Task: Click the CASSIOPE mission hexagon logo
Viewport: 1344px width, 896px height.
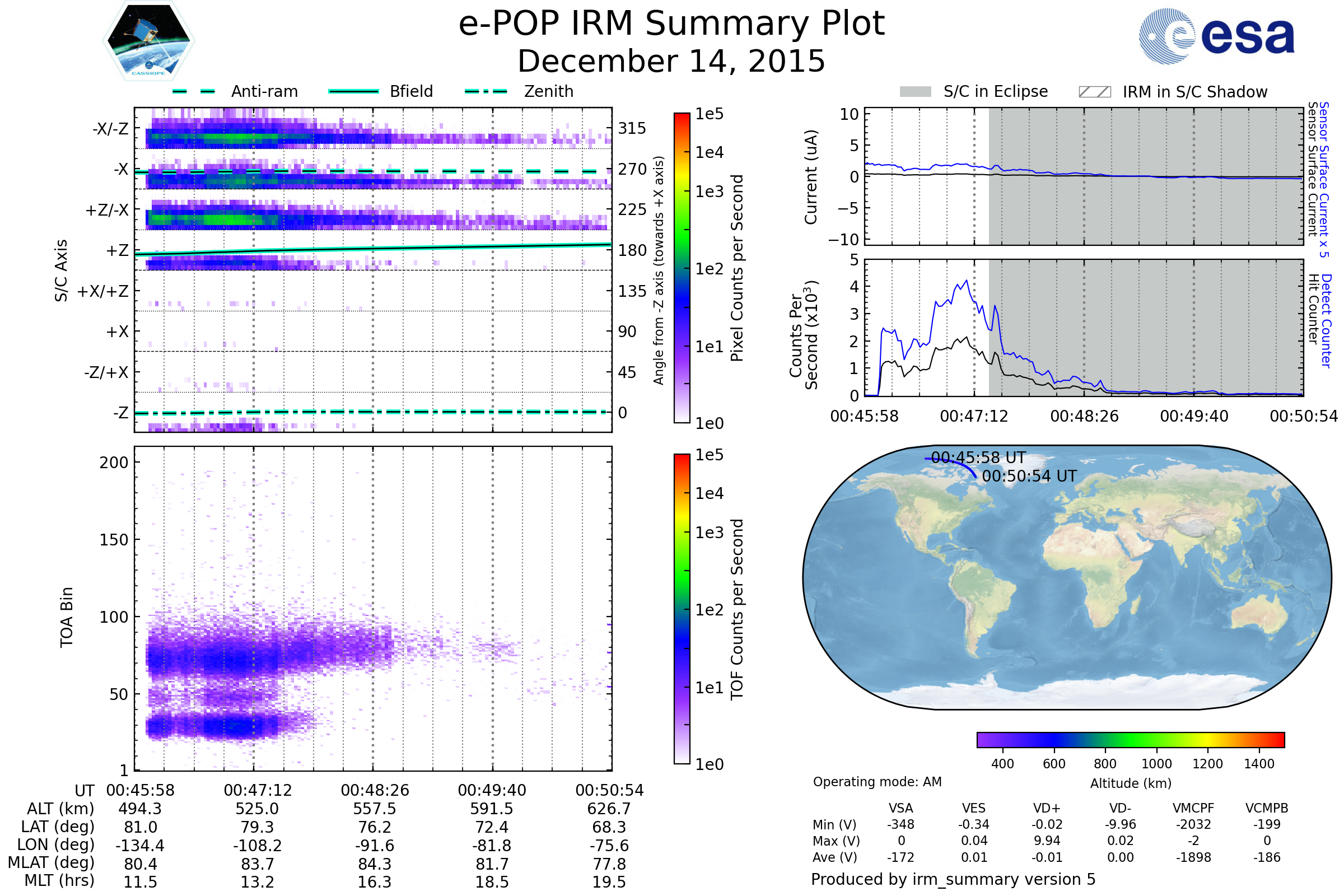Action: coord(148,41)
